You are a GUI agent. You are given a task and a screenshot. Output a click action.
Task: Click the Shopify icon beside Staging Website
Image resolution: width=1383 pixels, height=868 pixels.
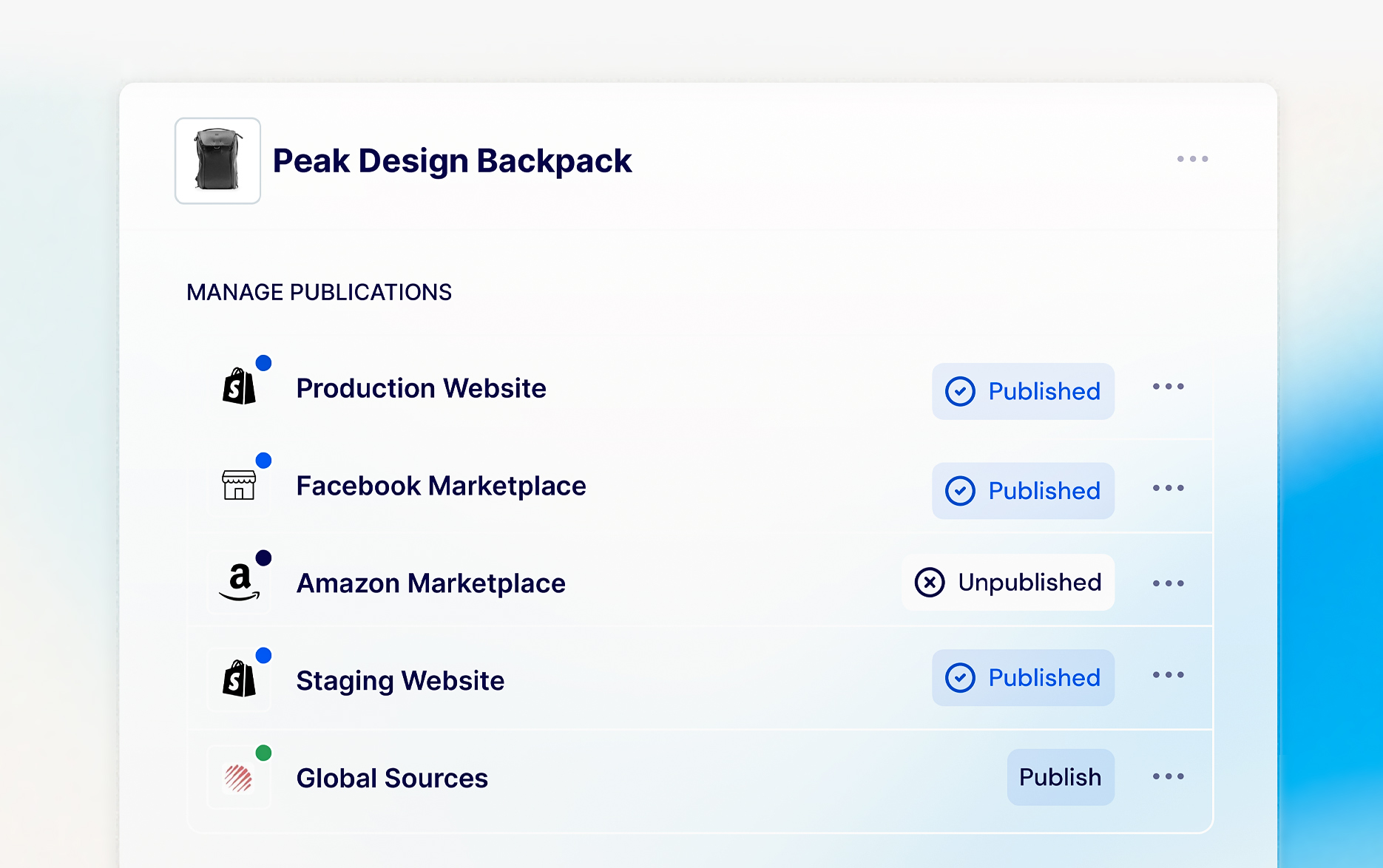click(x=240, y=680)
